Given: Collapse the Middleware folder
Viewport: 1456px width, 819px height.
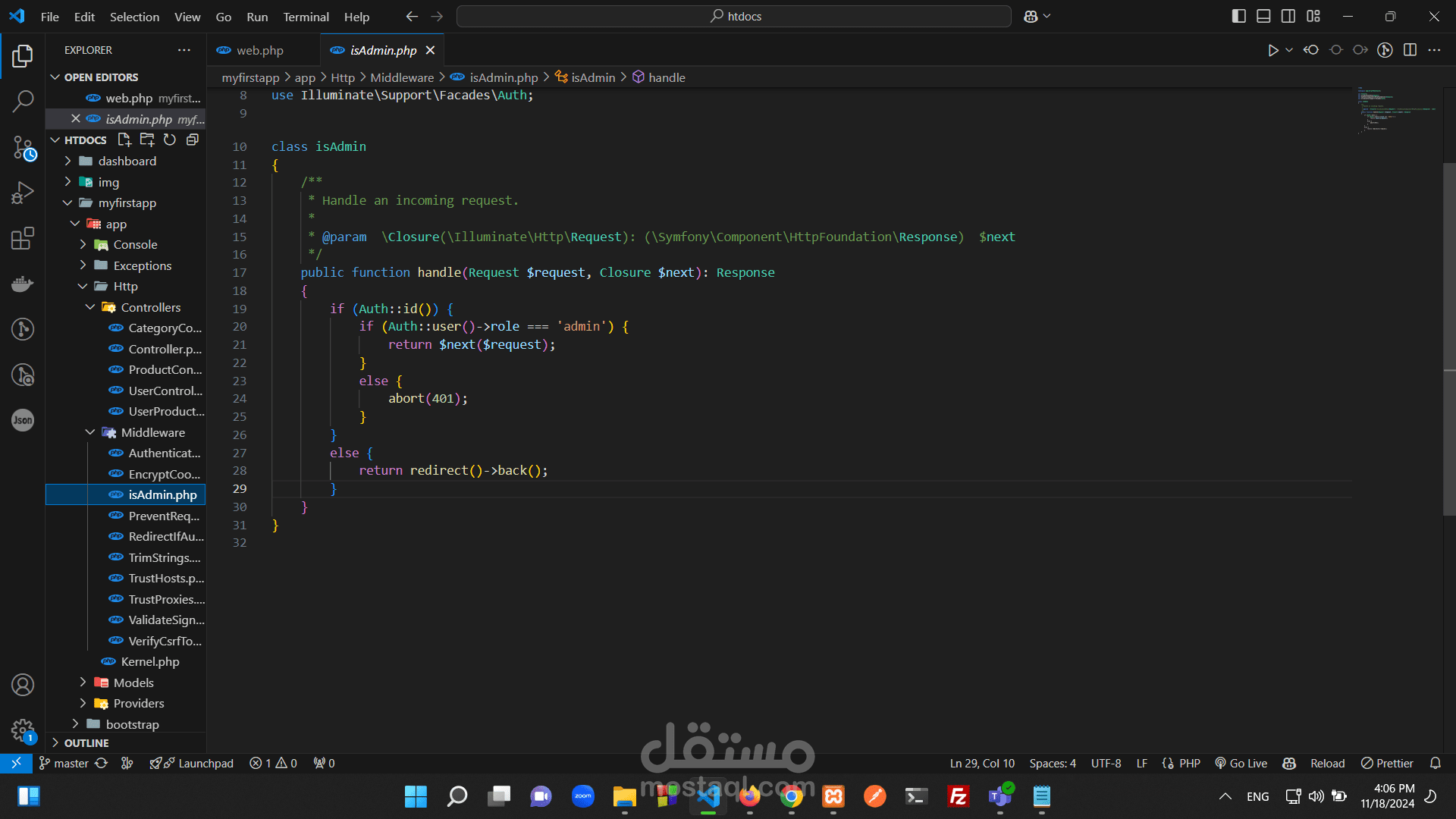Looking at the screenshot, I should coord(152,432).
